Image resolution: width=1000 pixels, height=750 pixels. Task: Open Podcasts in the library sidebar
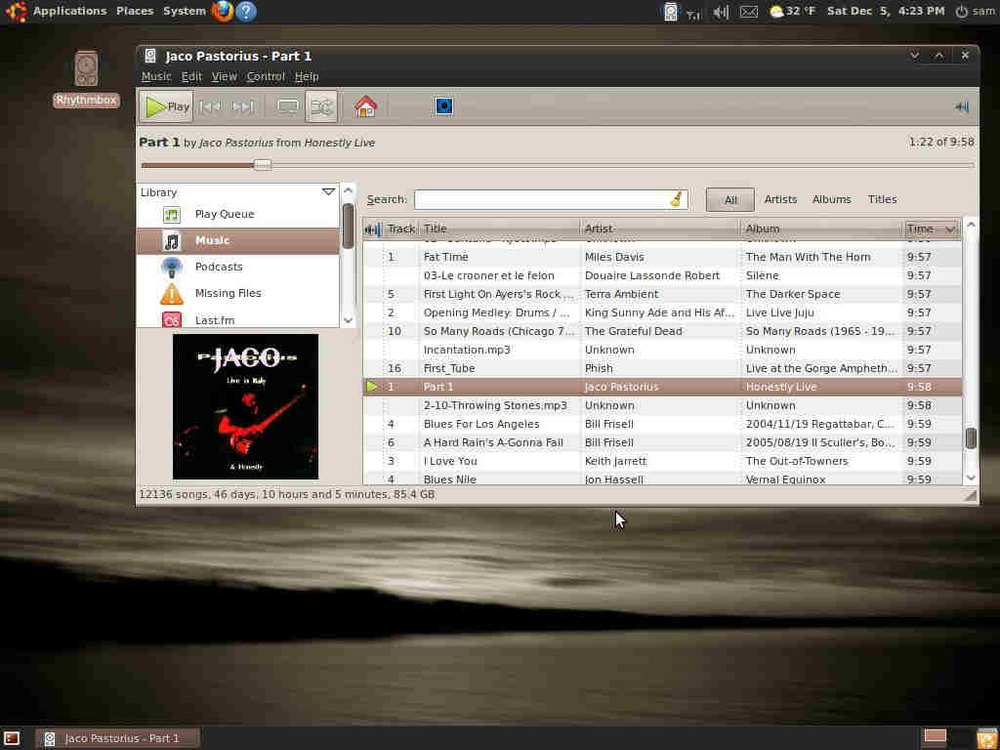tap(218, 267)
